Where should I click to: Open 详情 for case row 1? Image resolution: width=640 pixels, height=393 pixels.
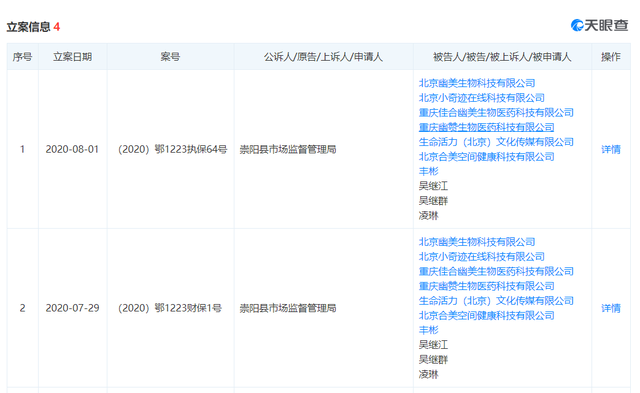[611, 149]
